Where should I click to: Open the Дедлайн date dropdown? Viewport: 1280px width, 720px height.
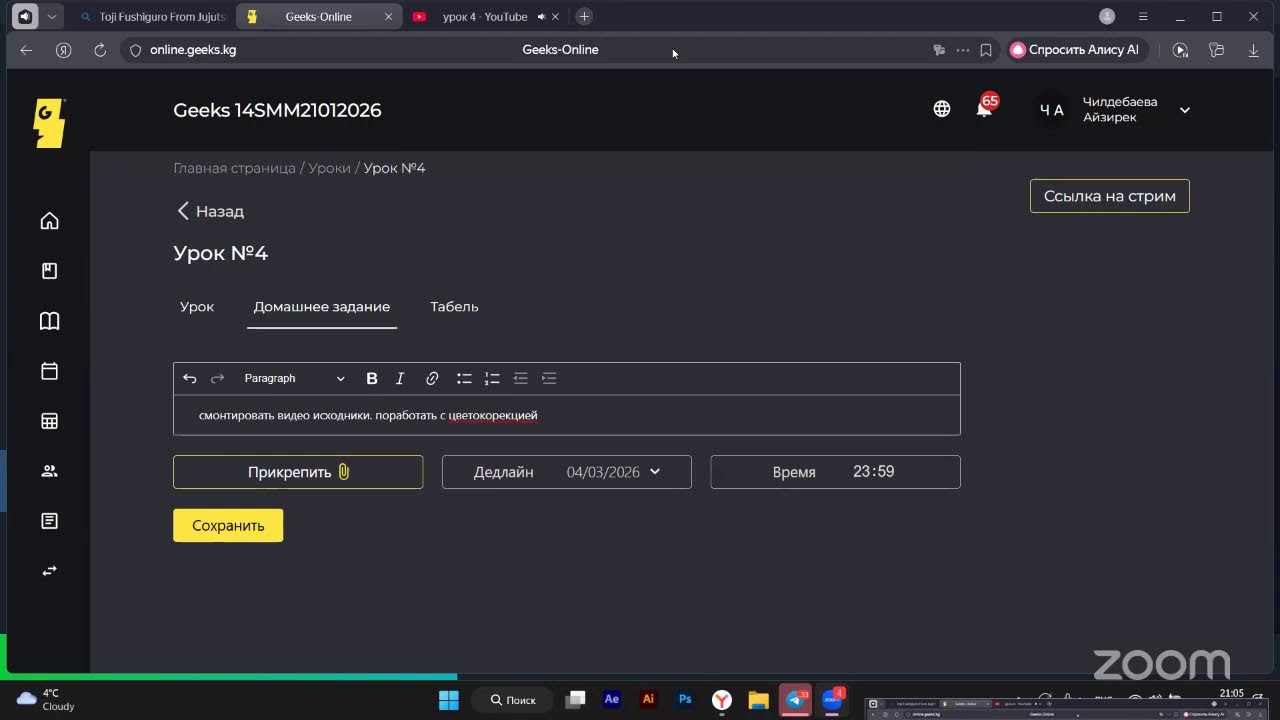click(567, 472)
